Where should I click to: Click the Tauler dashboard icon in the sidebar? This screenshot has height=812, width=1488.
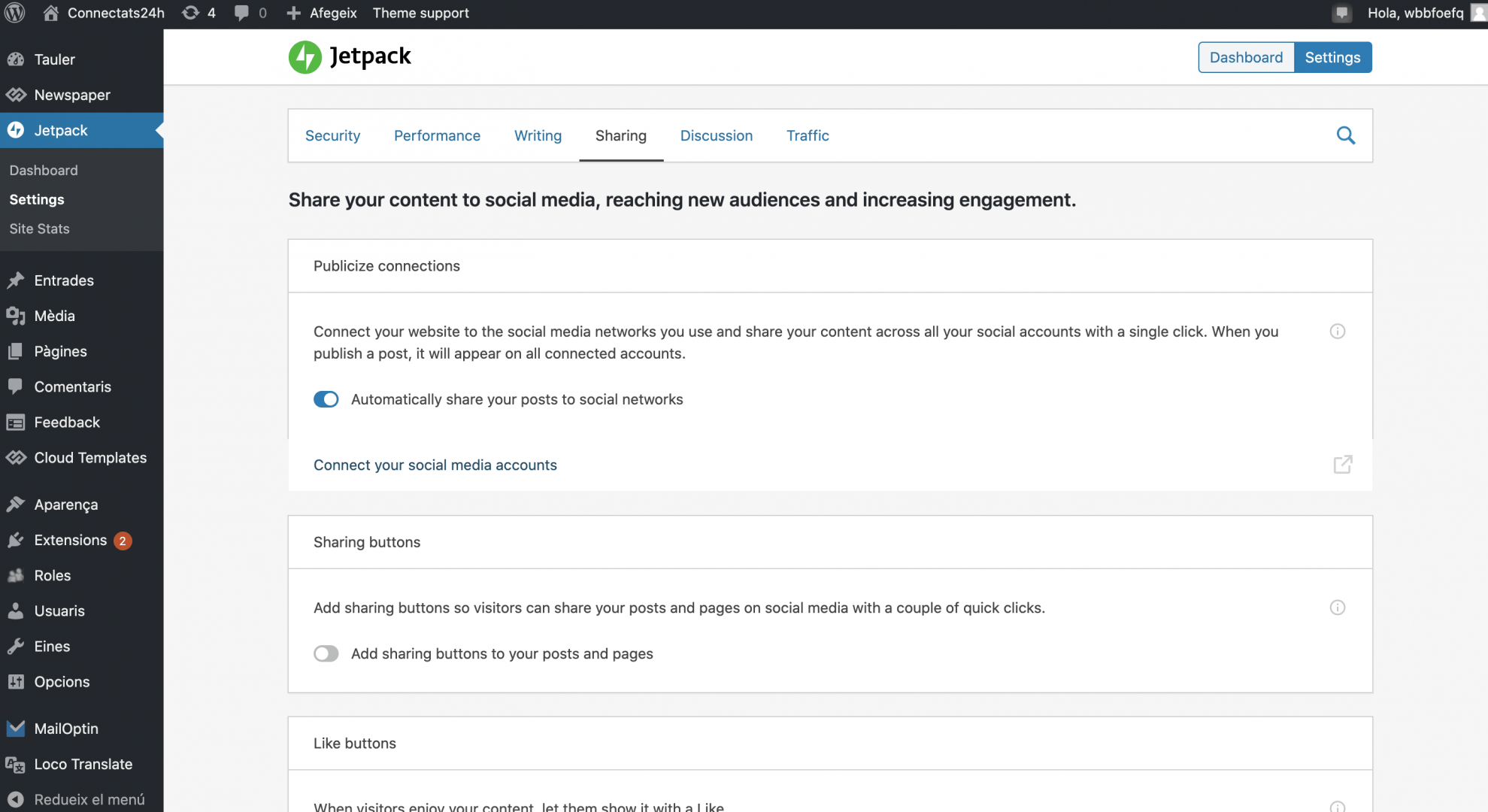point(16,59)
